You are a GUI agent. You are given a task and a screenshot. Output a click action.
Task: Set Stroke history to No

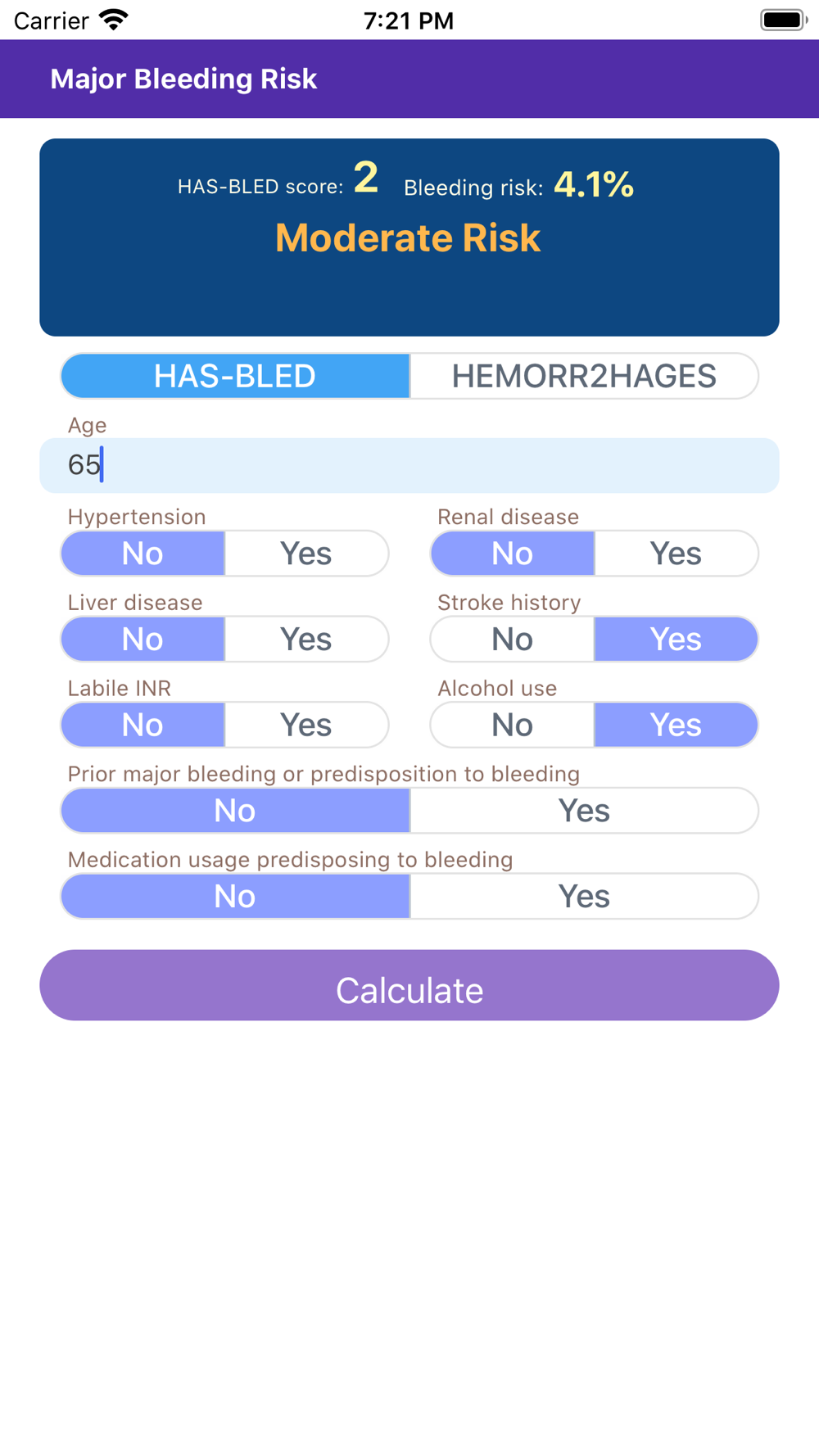click(x=513, y=639)
